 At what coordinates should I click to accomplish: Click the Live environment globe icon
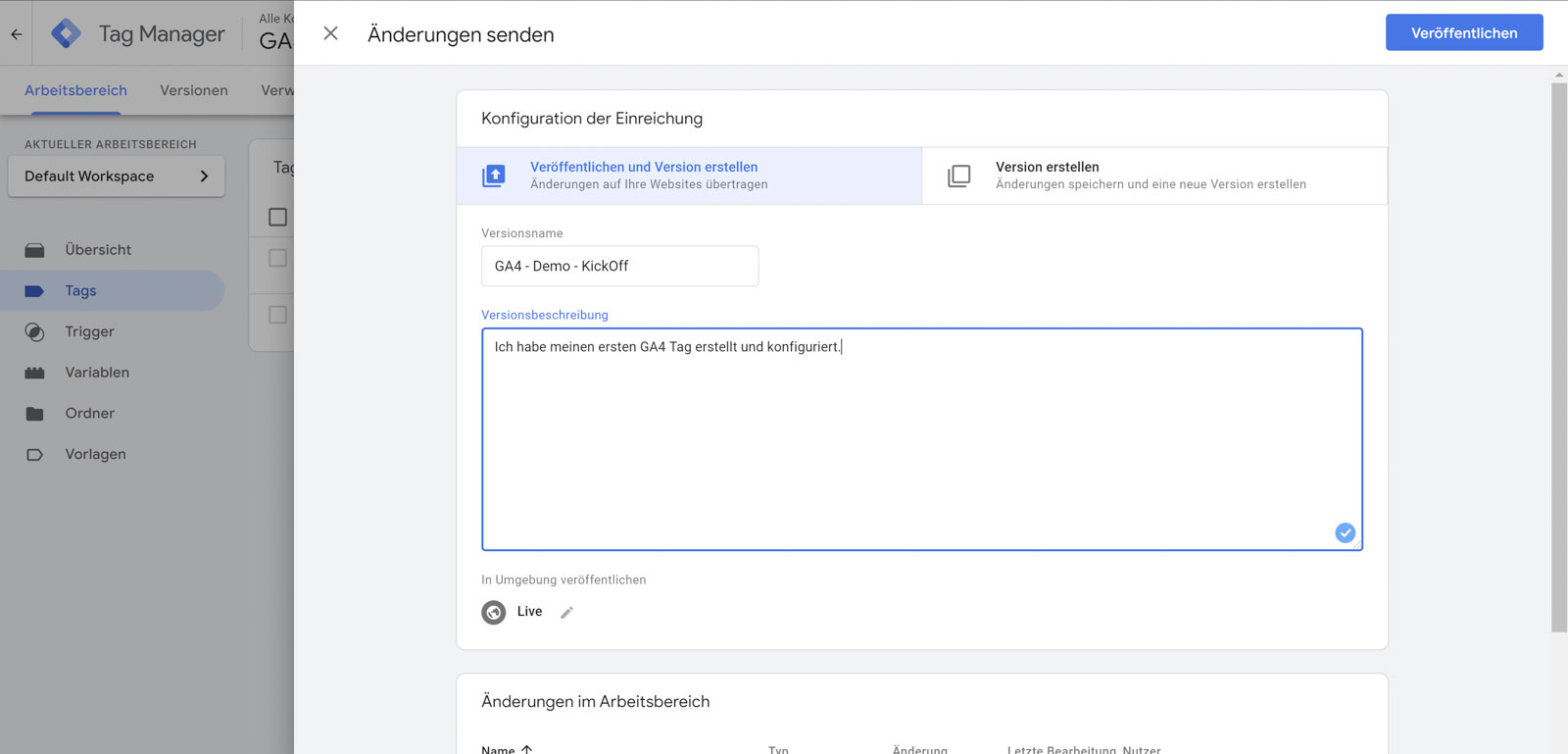point(494,612)
